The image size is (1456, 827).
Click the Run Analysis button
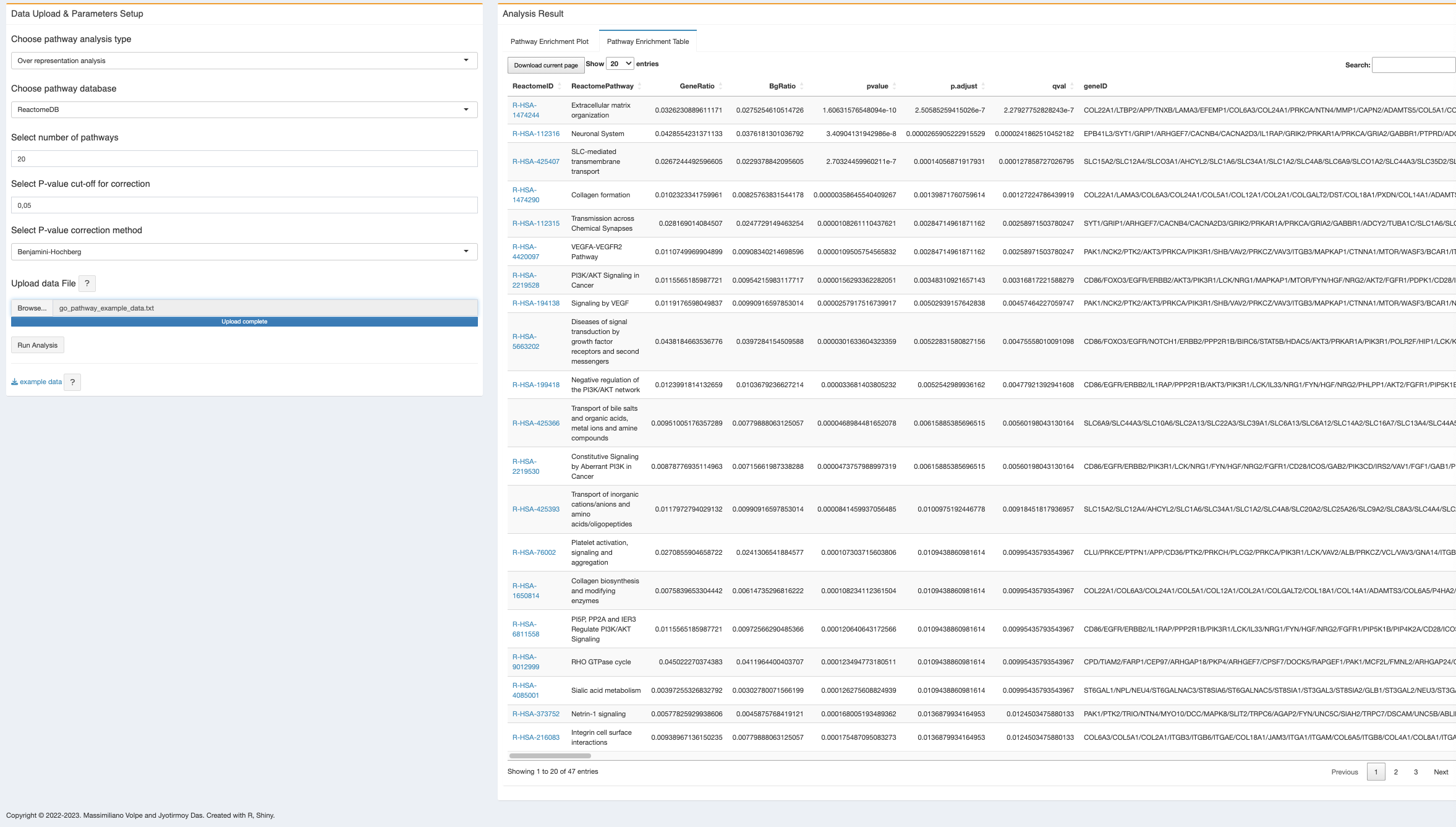[x=38, y=345]
